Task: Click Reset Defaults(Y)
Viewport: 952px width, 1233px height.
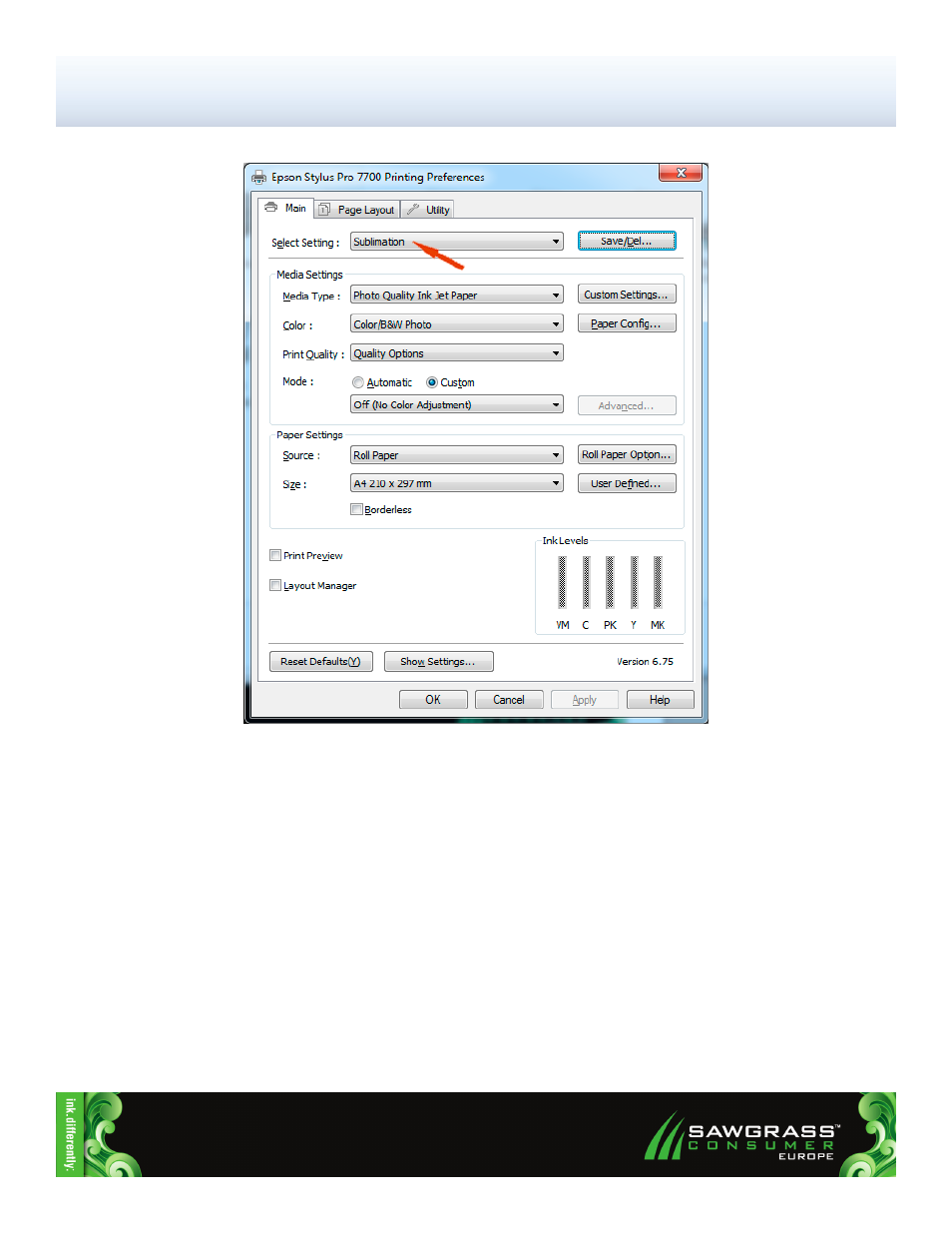Action: [x=321, y=661]
